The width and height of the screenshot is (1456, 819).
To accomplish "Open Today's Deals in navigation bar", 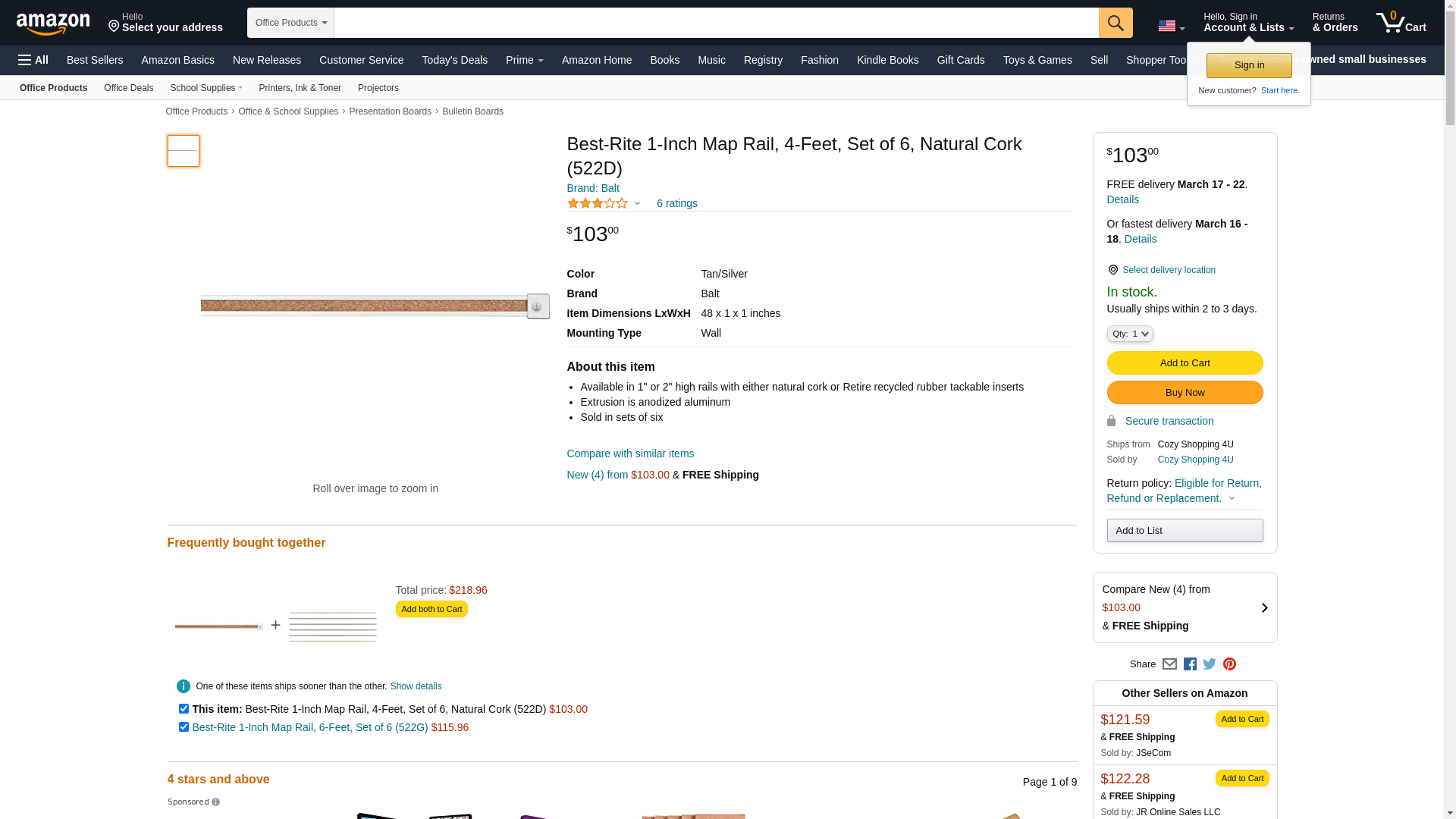I will (x=454, y=60).
